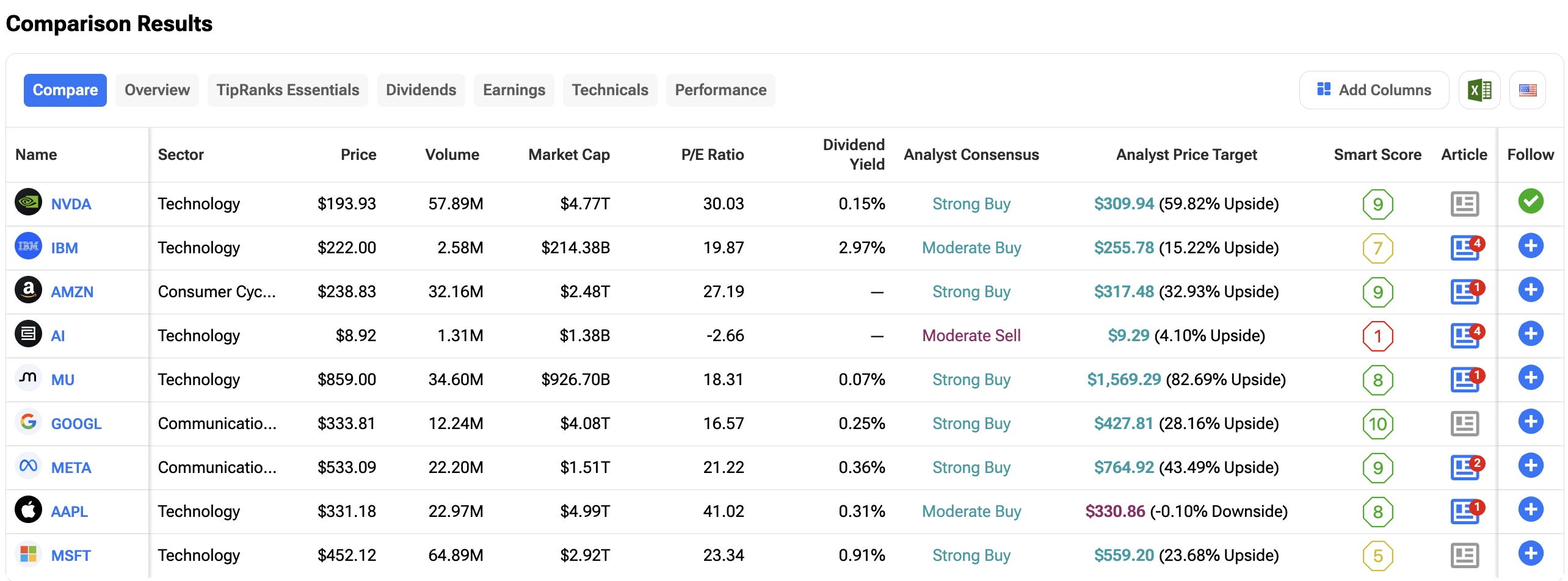Follow AI stock with the plus button

coord(1530,333)
